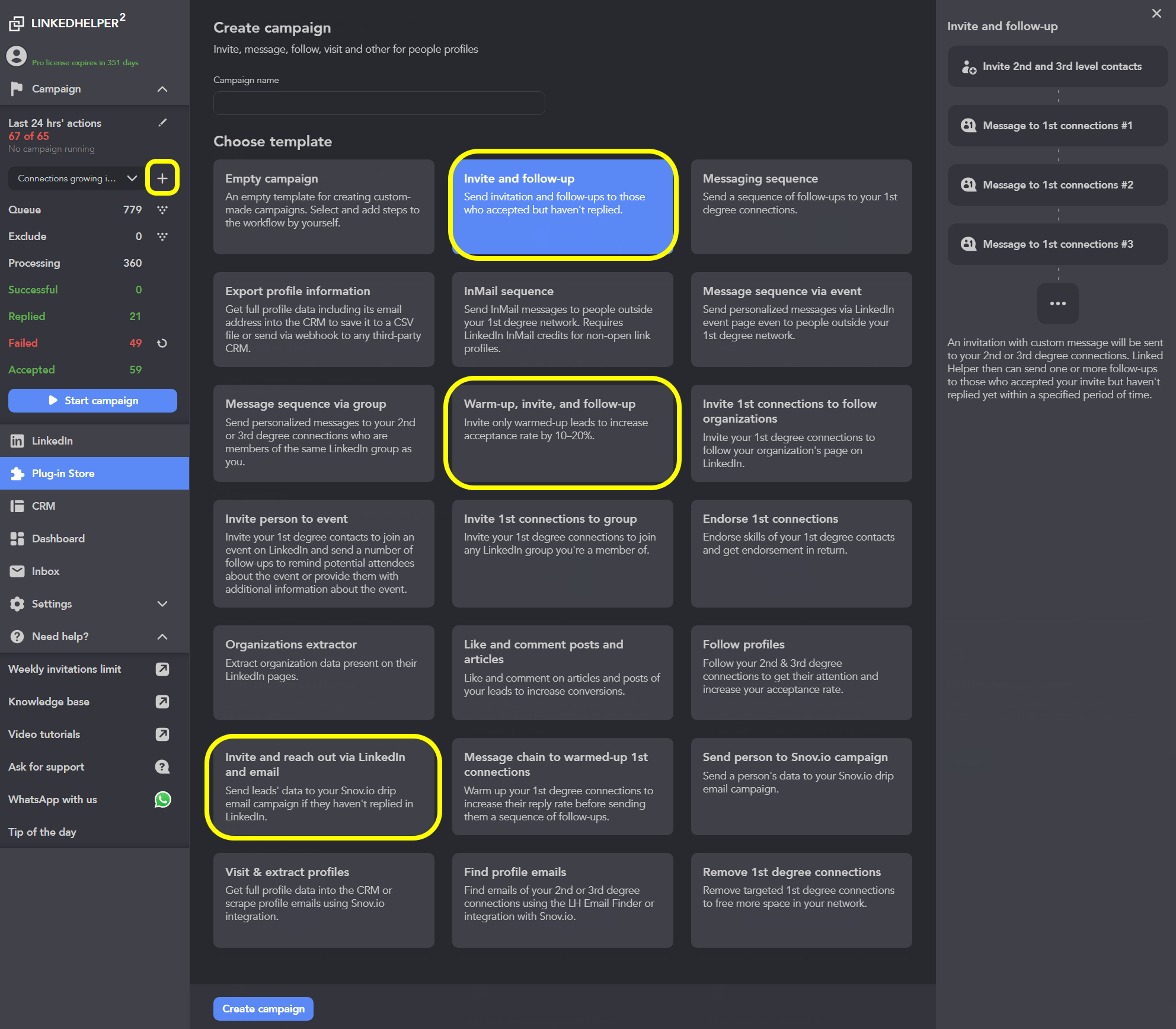
Task: Select the InMail sequence template
Action: coord(563,319)
